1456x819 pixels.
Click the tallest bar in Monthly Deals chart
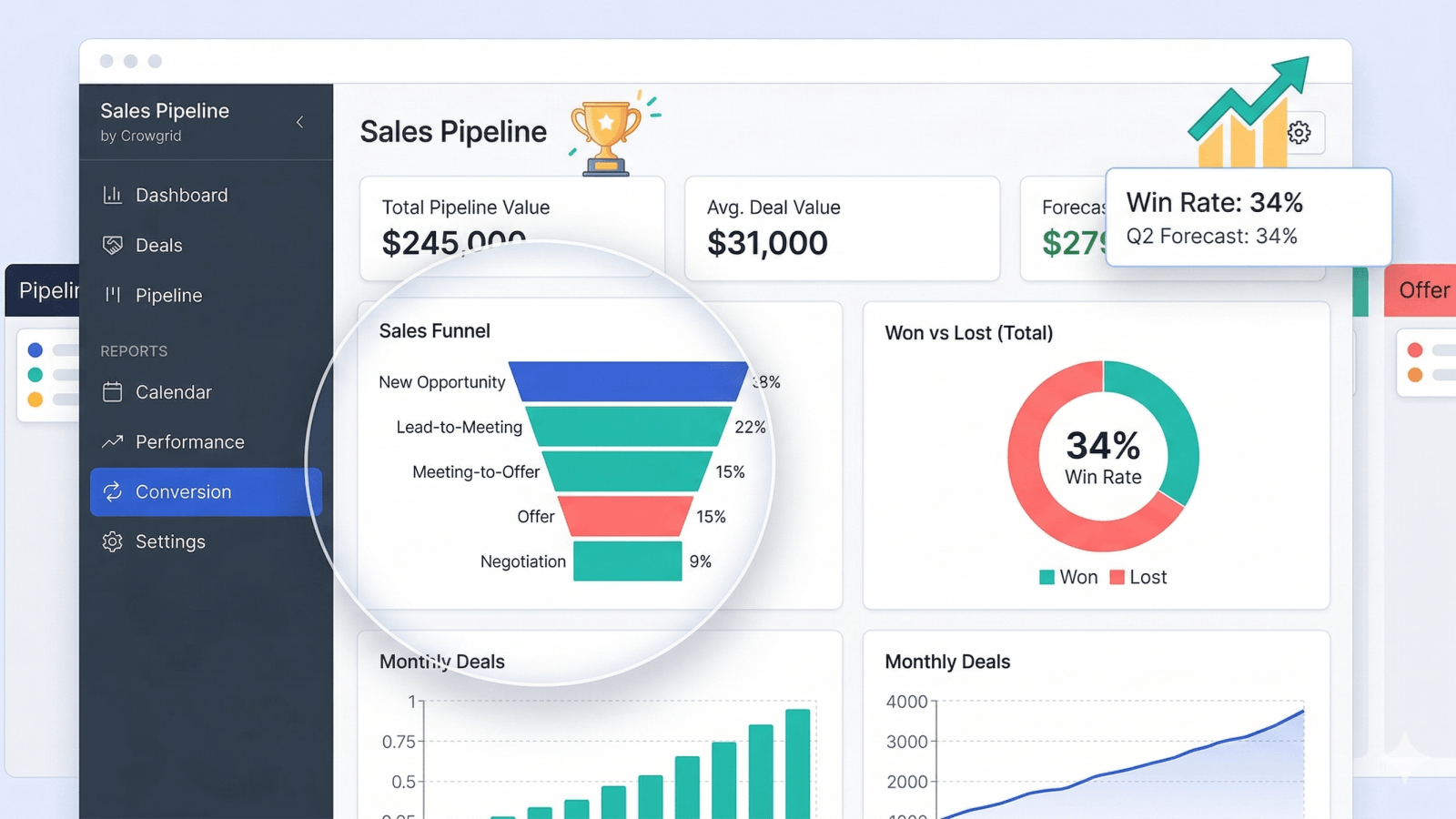(x=798, y=763)
